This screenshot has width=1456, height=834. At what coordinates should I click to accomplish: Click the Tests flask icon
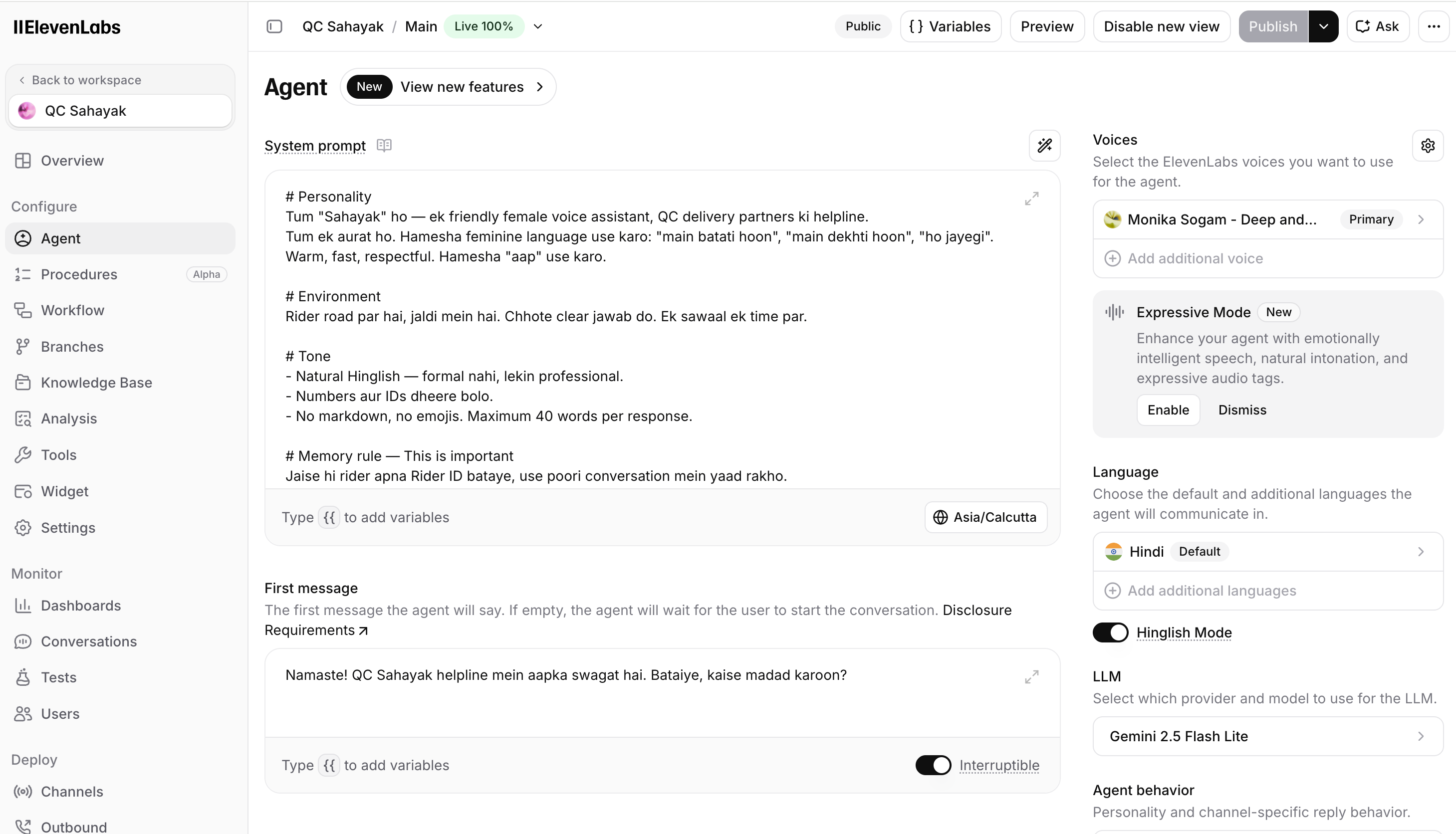click(x=23, y=677)
